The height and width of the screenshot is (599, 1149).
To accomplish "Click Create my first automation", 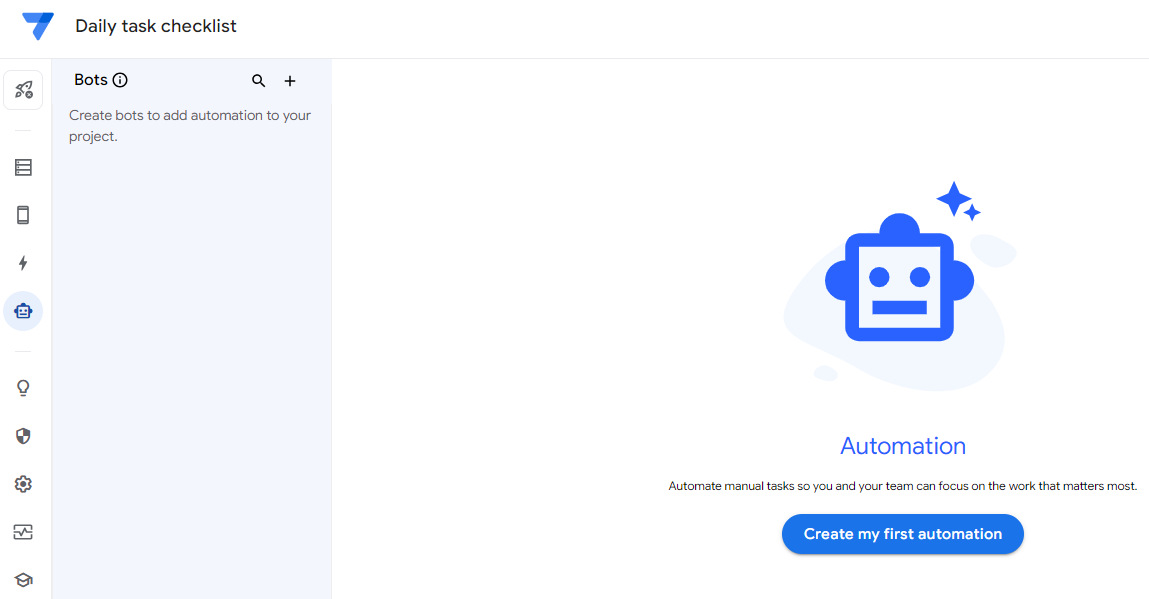I will point(902,533).
